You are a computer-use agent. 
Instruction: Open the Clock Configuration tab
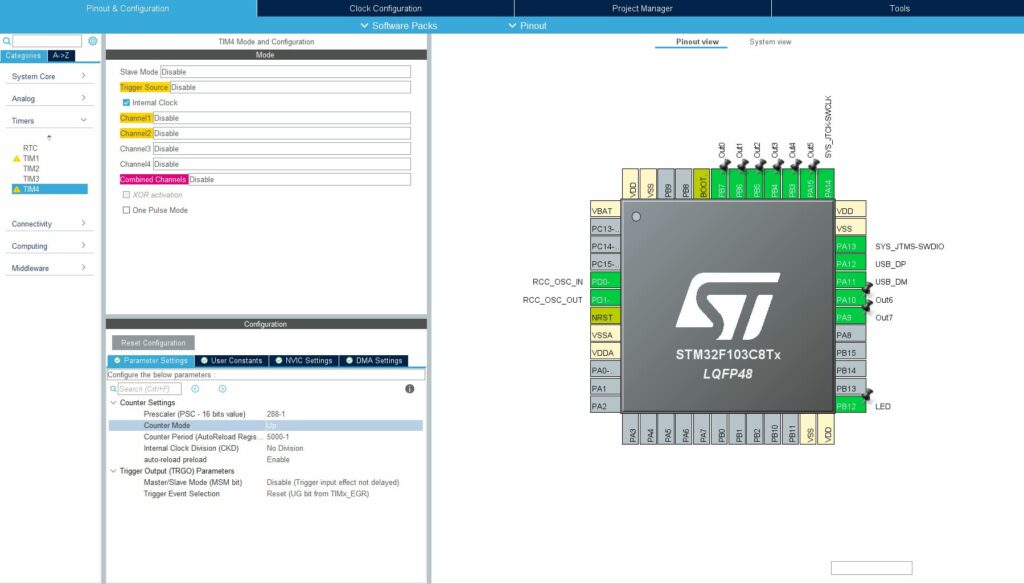point(385,8)
